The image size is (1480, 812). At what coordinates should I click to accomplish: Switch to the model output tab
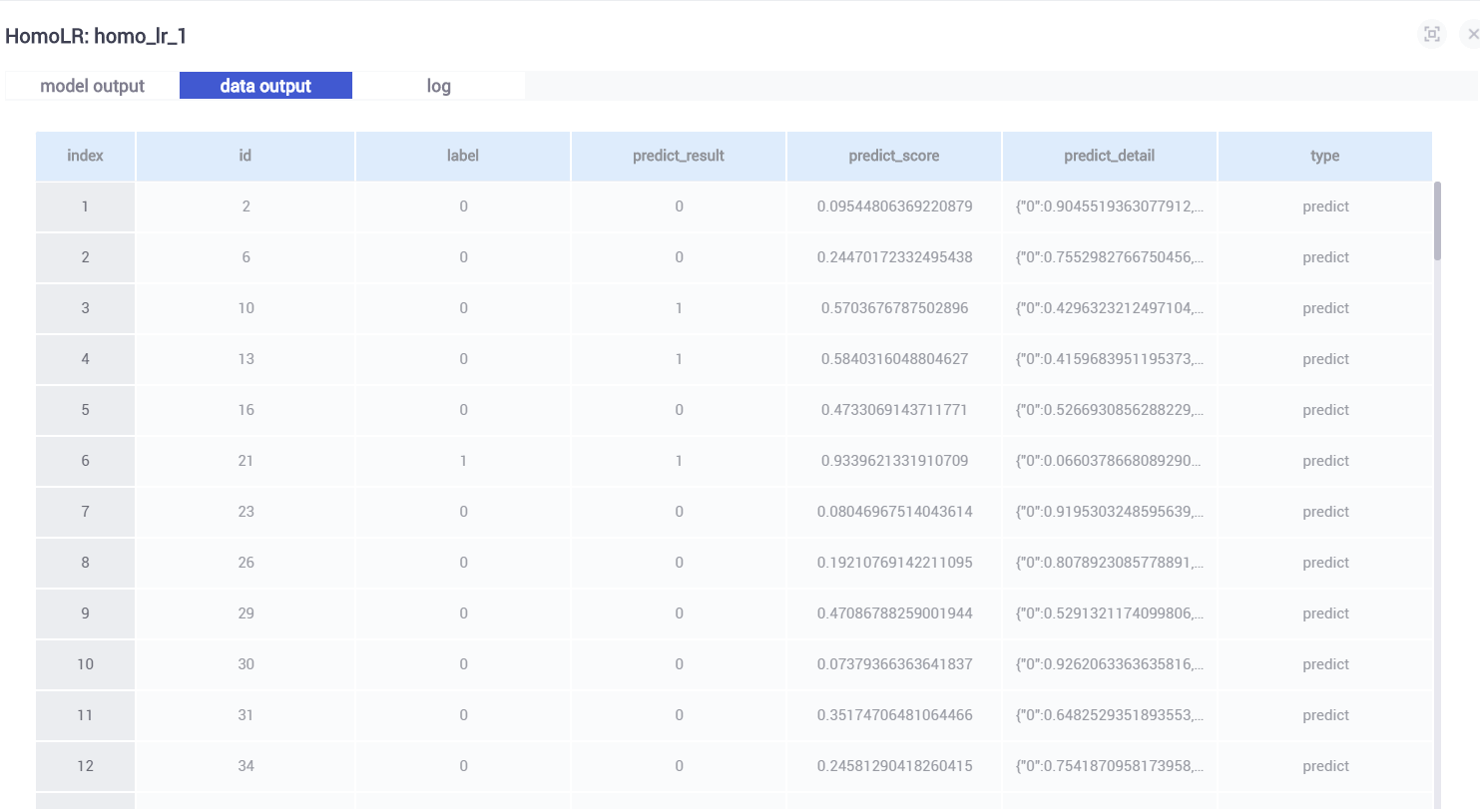point(93,86)
